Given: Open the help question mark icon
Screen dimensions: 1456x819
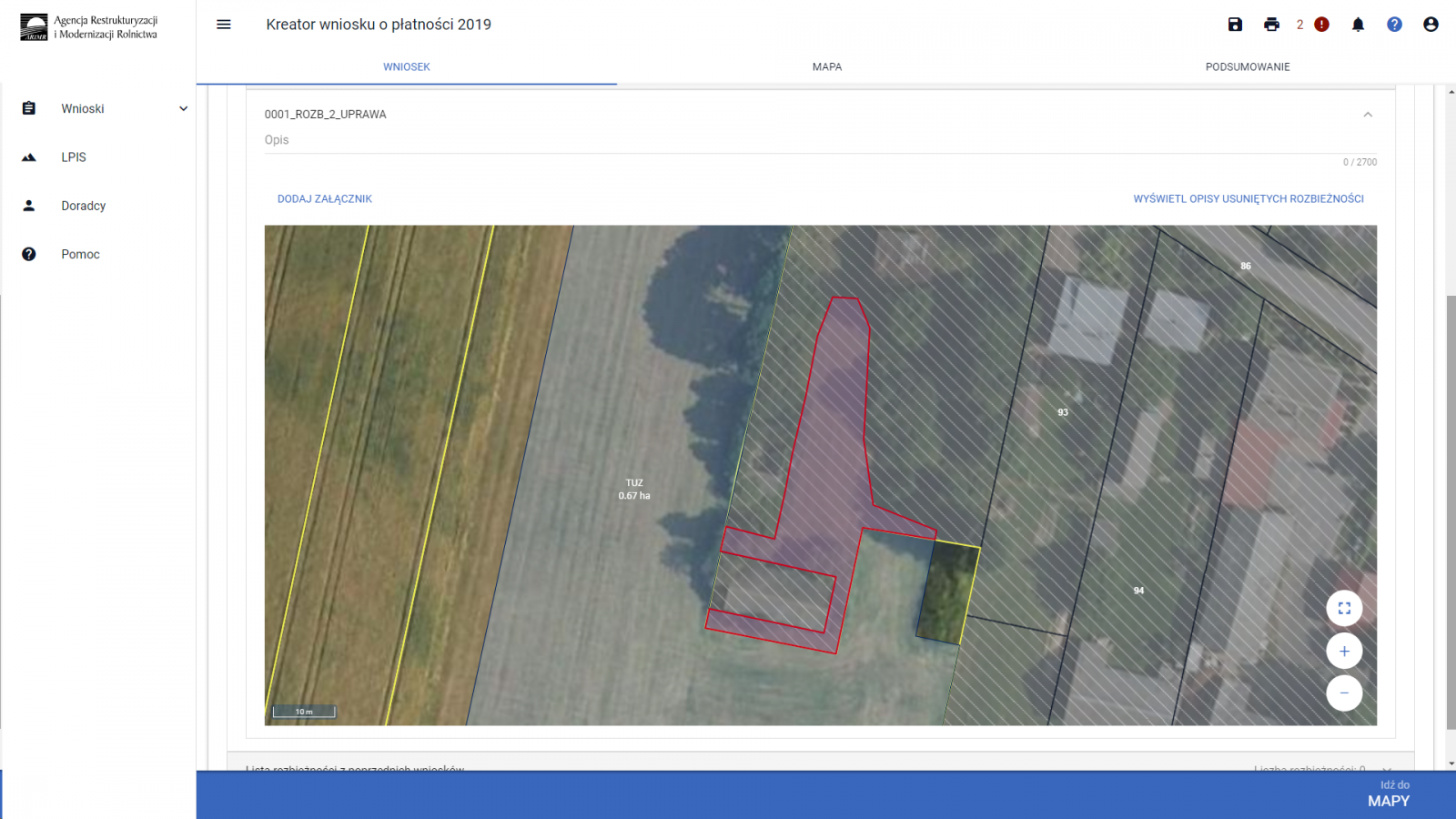Looking at the screenshot, I should point(1394,25).
